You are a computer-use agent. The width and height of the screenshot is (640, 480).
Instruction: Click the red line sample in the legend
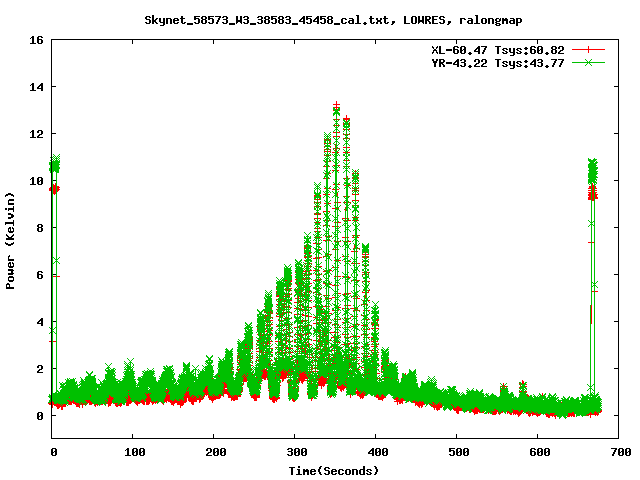[588, 50]
